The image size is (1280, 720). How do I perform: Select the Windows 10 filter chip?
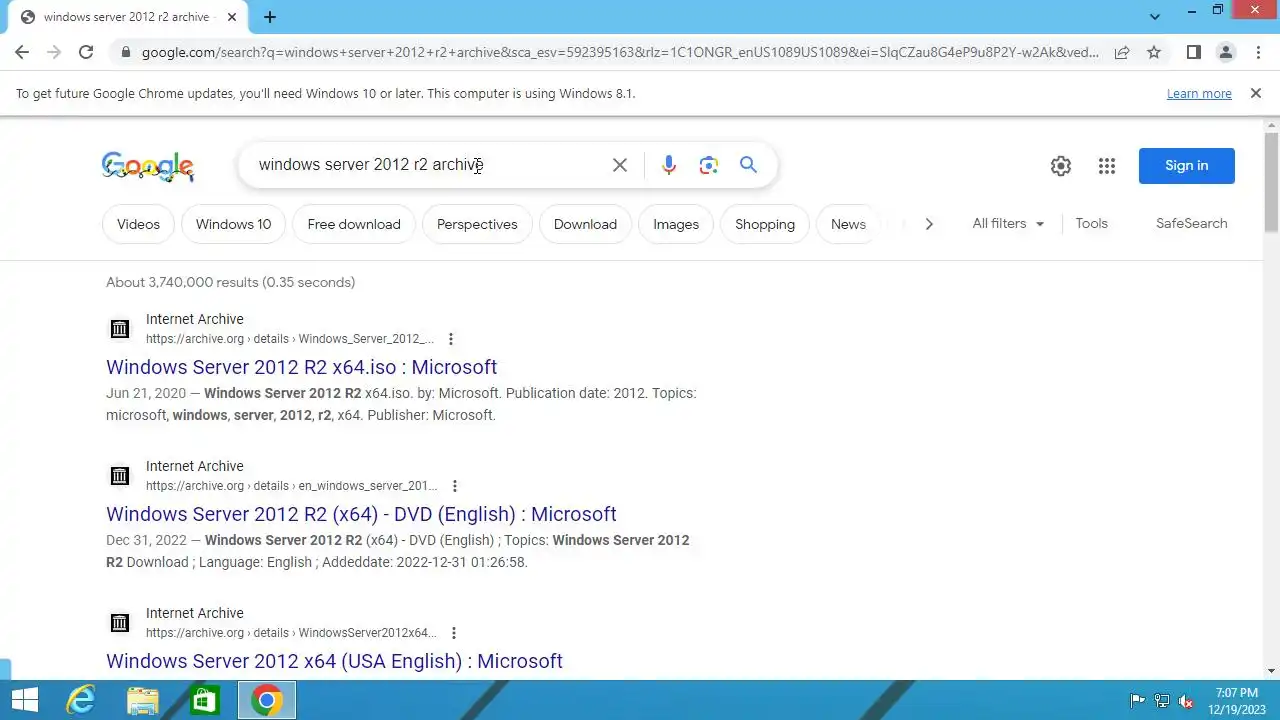233,224
